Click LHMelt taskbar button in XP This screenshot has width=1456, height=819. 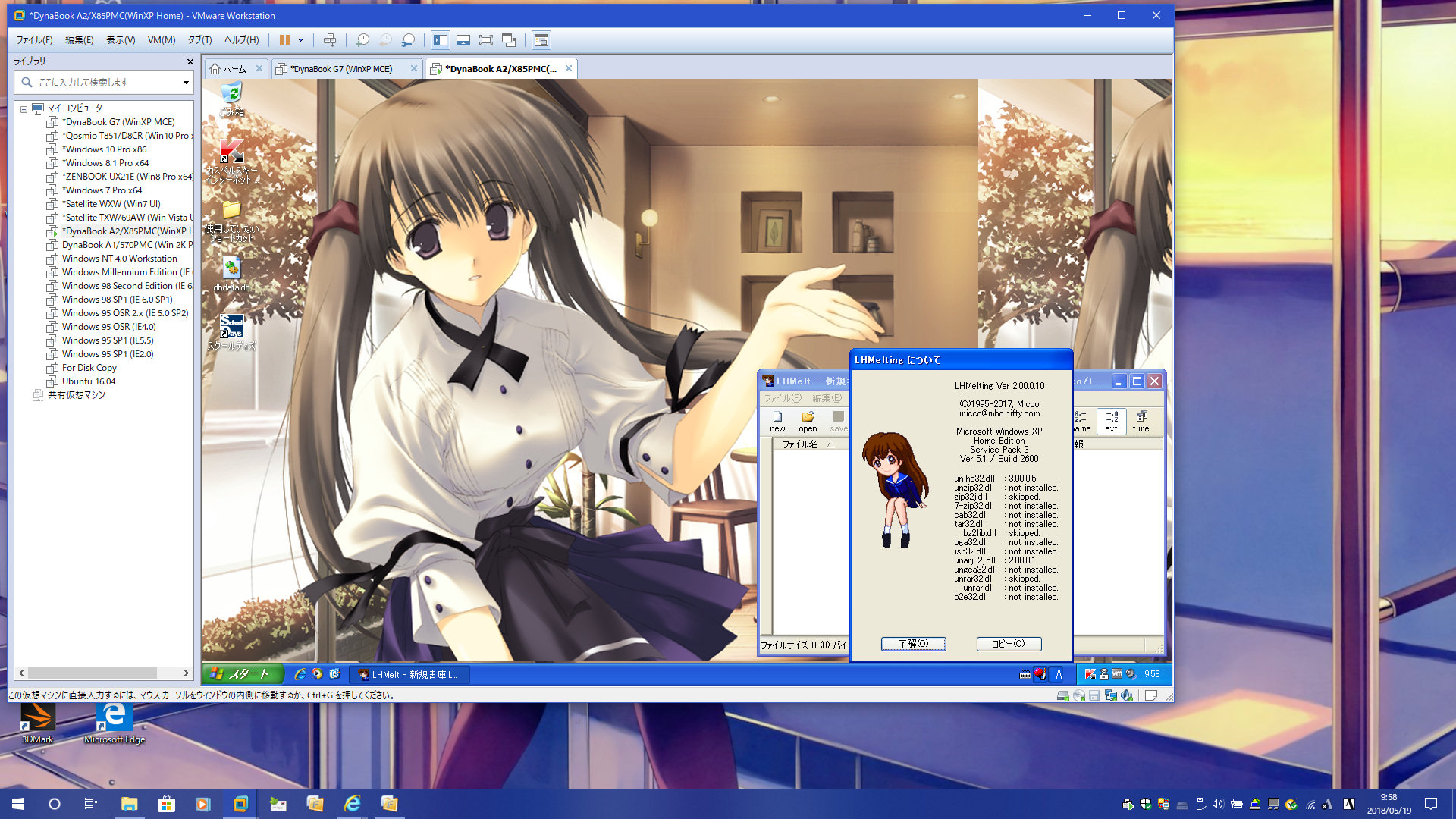pos(409,674)
